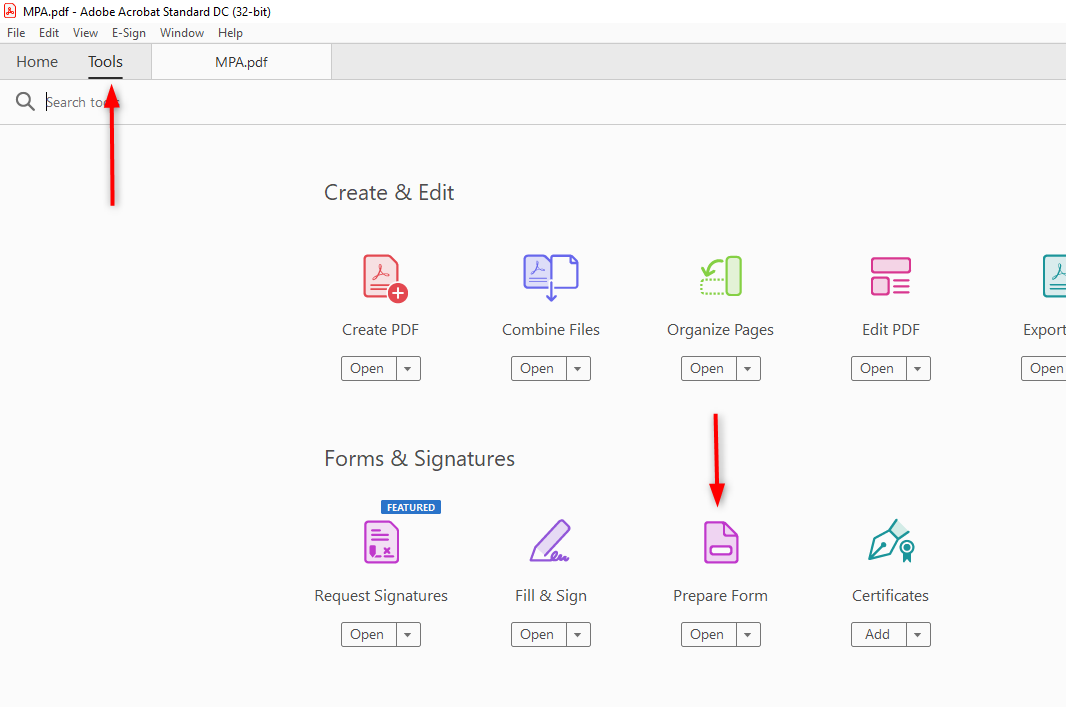Expand the Certificates Add dropdown arrow
The width and height of the screenshot is (1066, 707).
click(x=918, y=634)
